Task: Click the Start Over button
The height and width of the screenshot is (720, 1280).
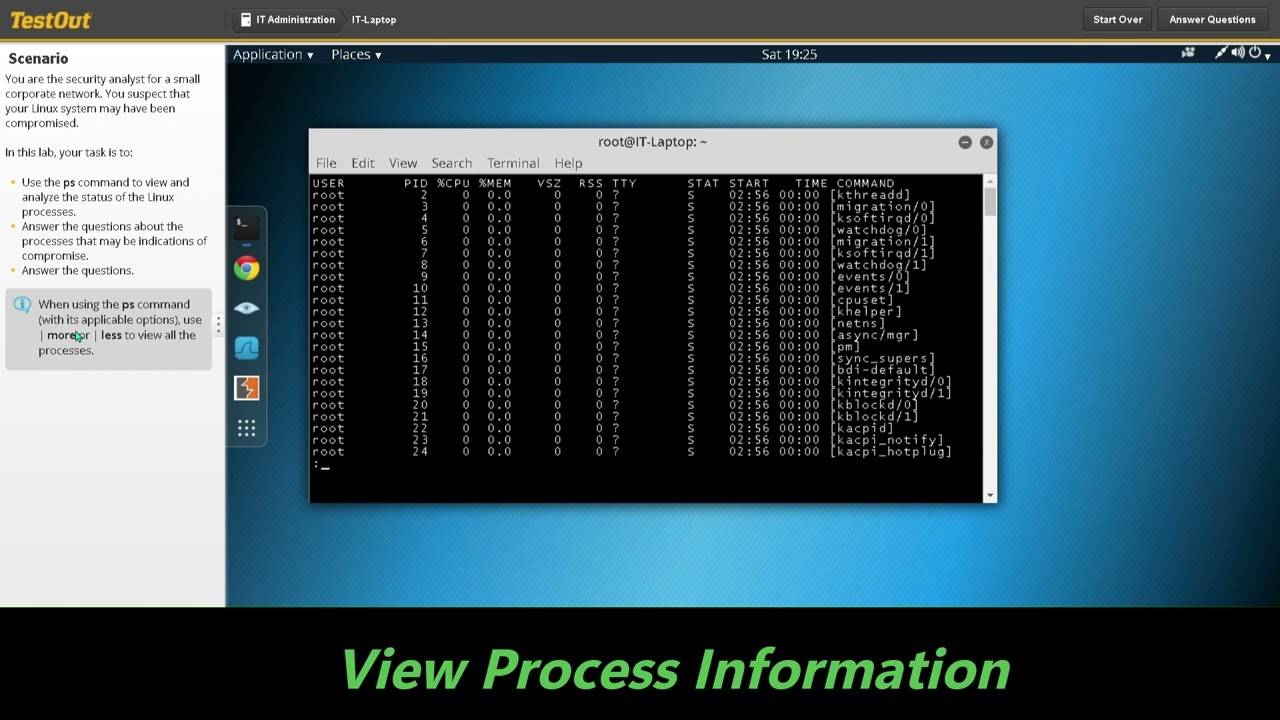Action: click(1117, 20)
